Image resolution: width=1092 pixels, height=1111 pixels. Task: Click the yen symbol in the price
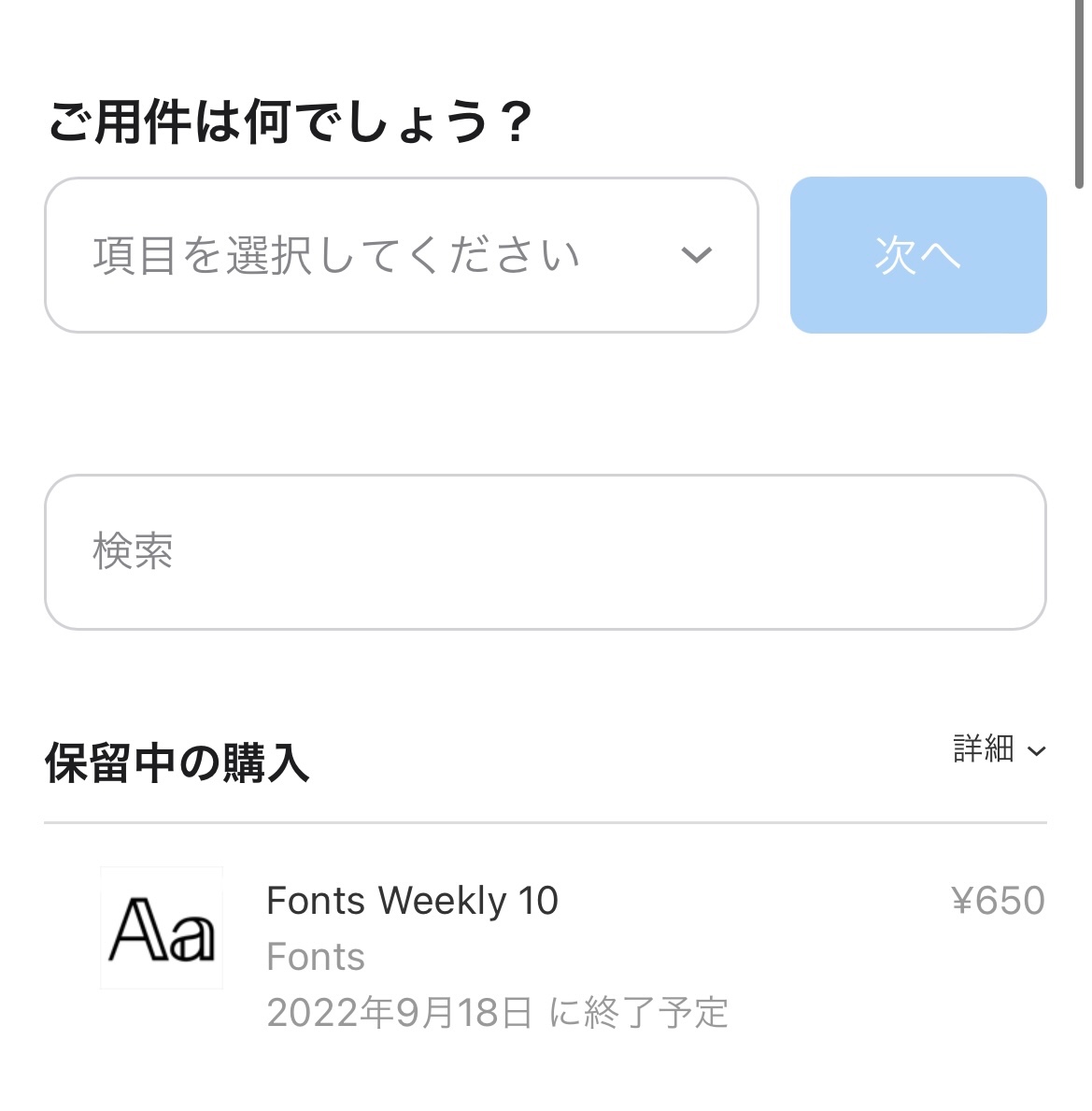[x=962, y=902]
